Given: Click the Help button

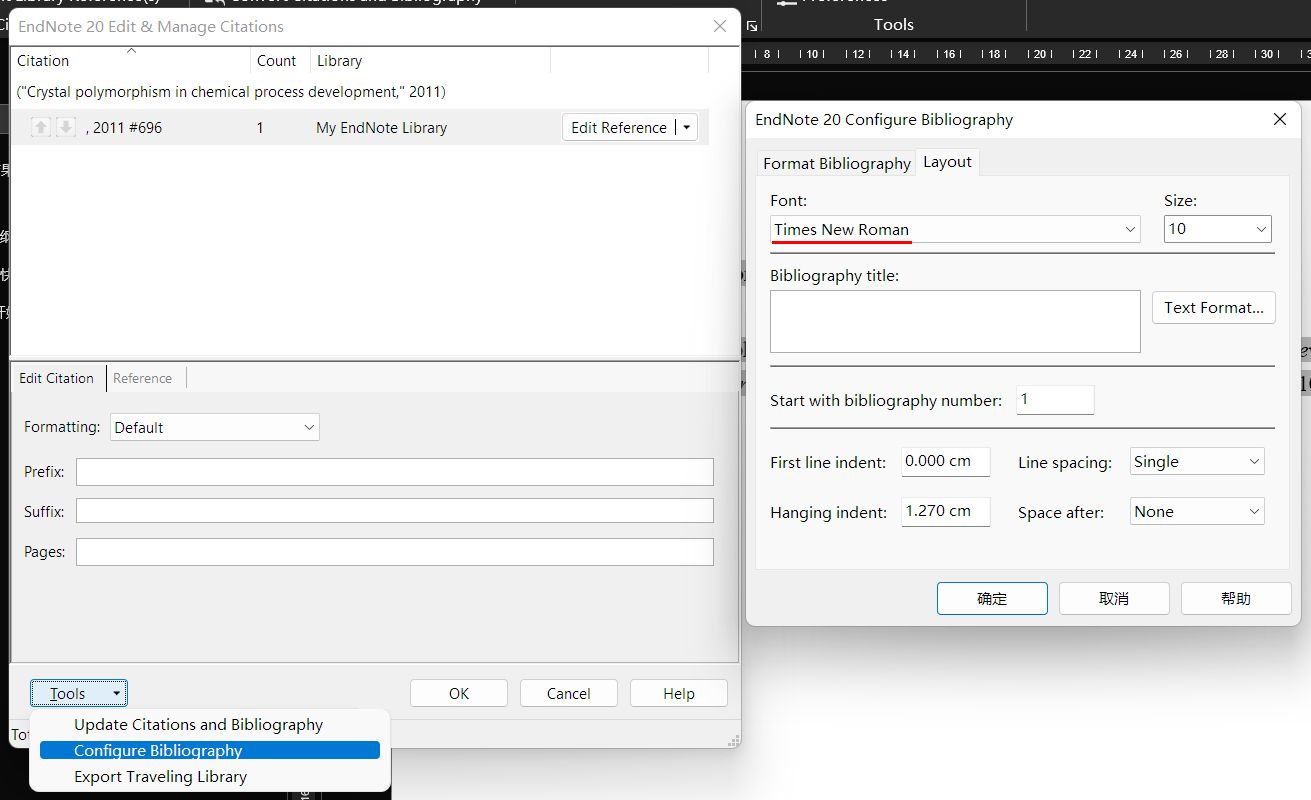Looking at the screenshot, I should (x=679, y=693).
